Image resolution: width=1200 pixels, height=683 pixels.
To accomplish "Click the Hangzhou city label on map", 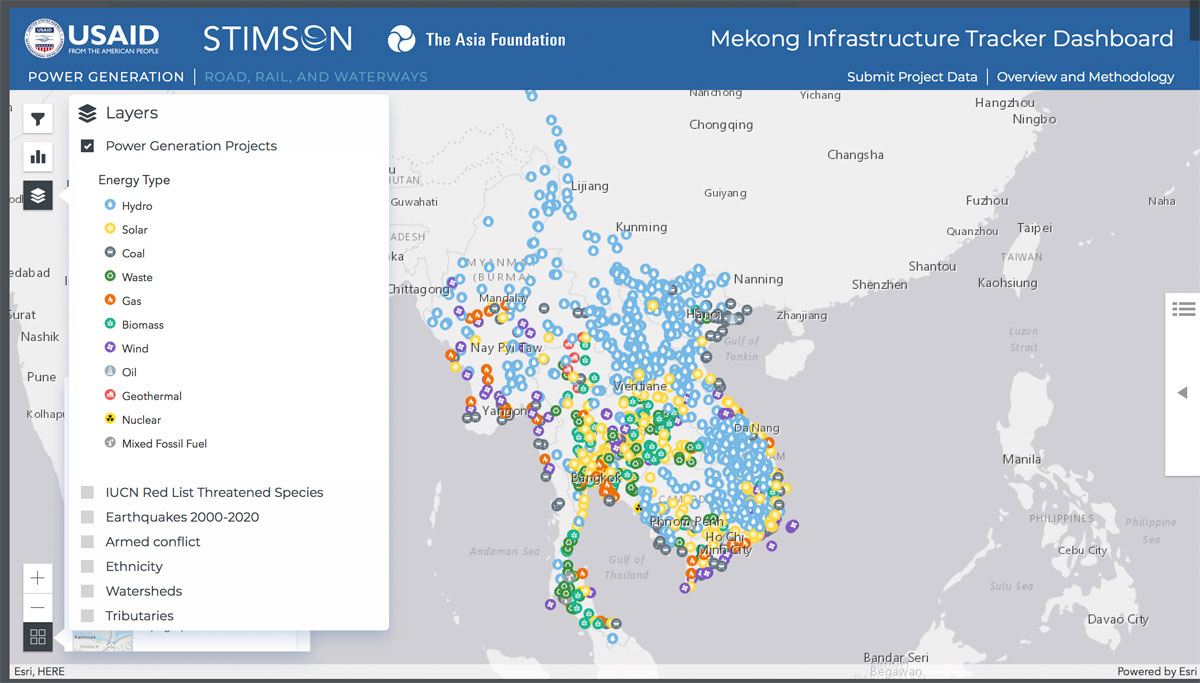I will [x=1005, y=103].
